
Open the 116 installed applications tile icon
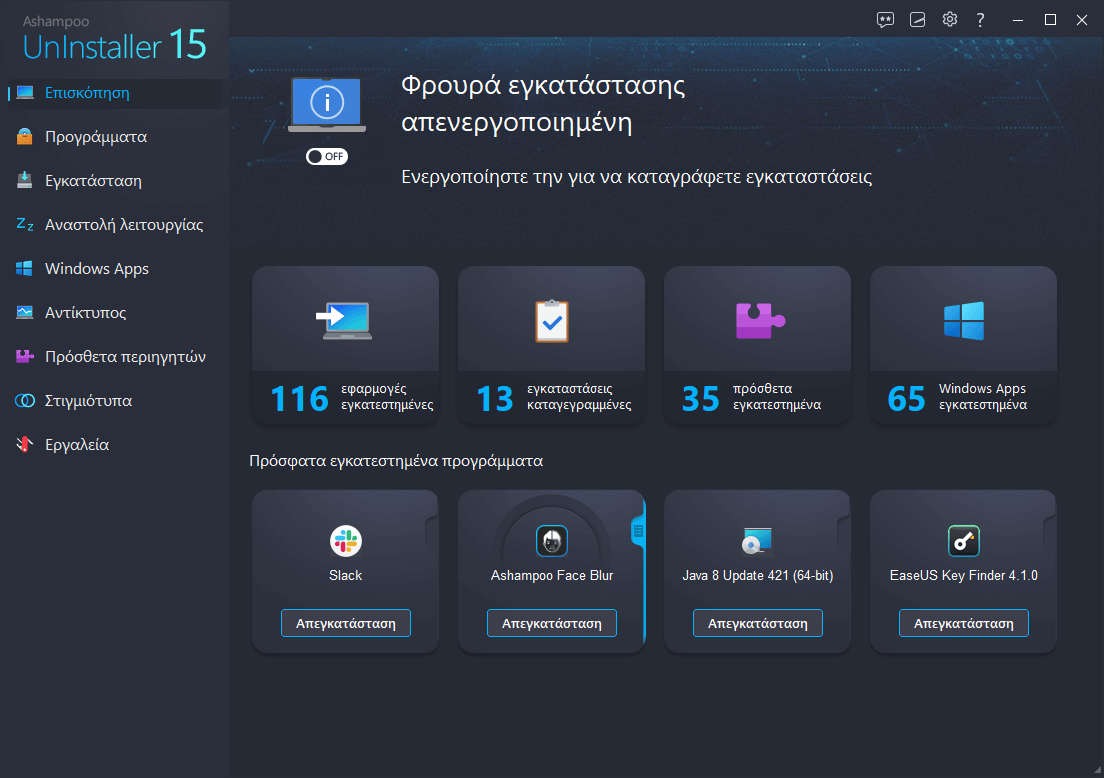tap(344, 321)
